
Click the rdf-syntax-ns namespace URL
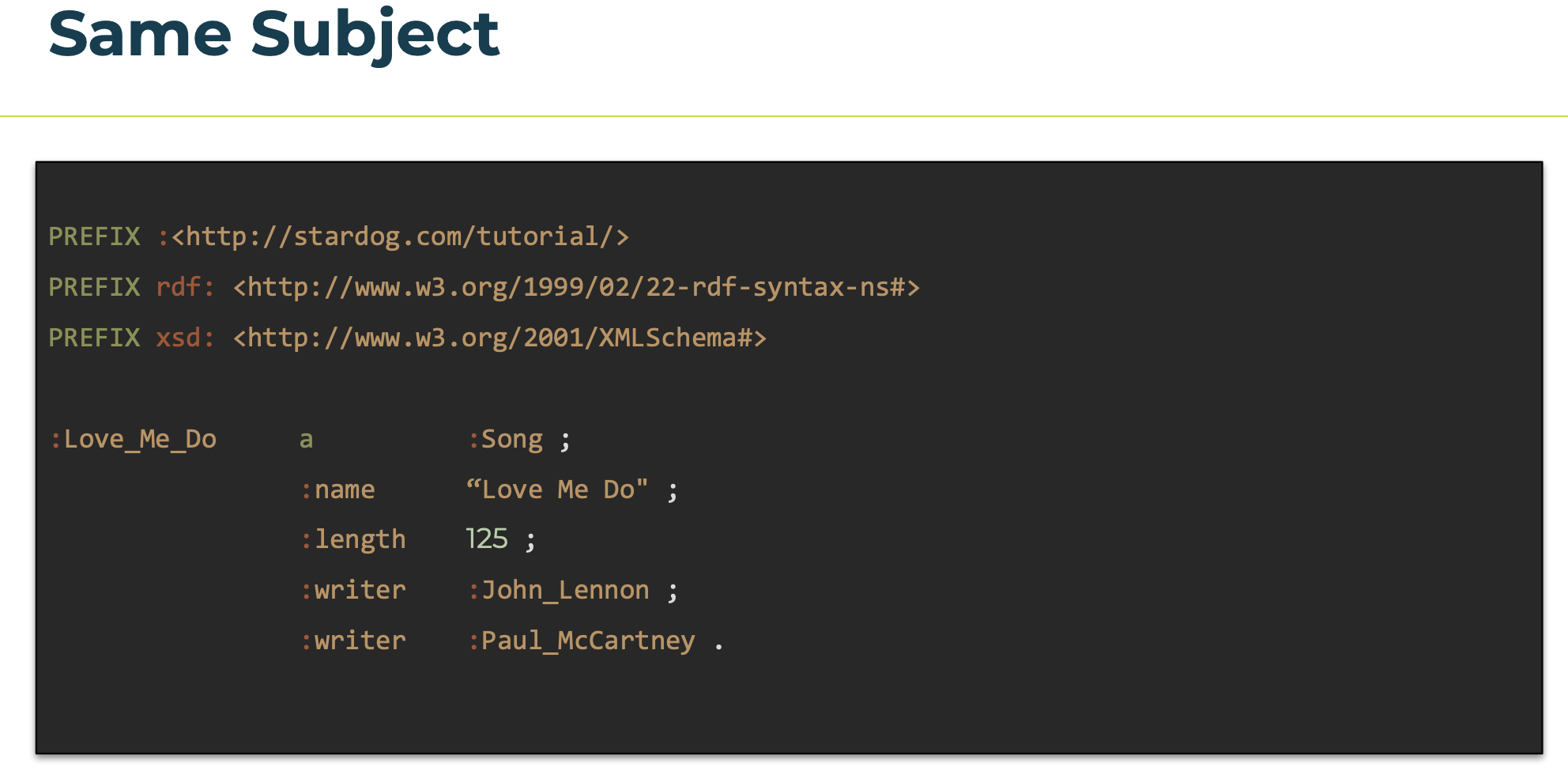(x=577, y=287)
